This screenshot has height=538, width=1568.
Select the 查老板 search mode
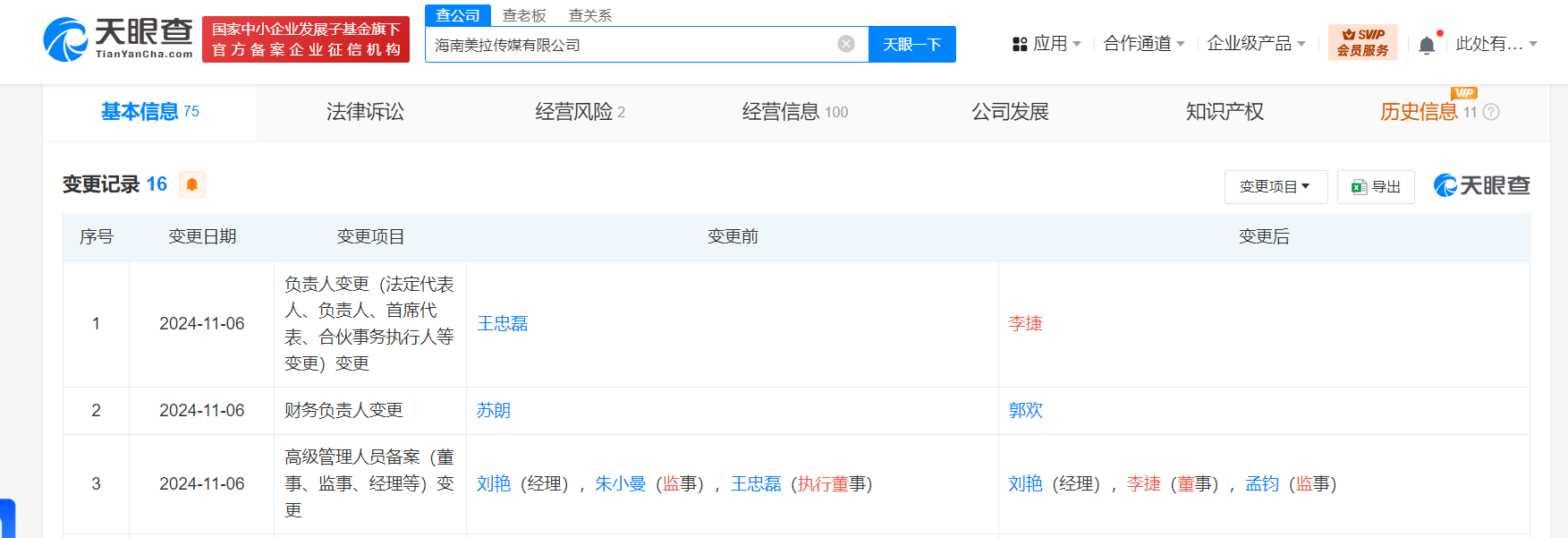[x=524, y=15]
